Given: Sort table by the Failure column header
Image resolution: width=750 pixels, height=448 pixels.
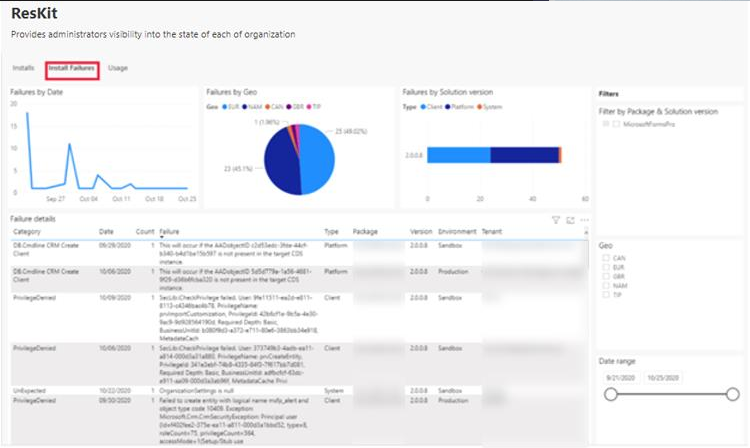Looking at the screenshot, I should click(170, 231).
